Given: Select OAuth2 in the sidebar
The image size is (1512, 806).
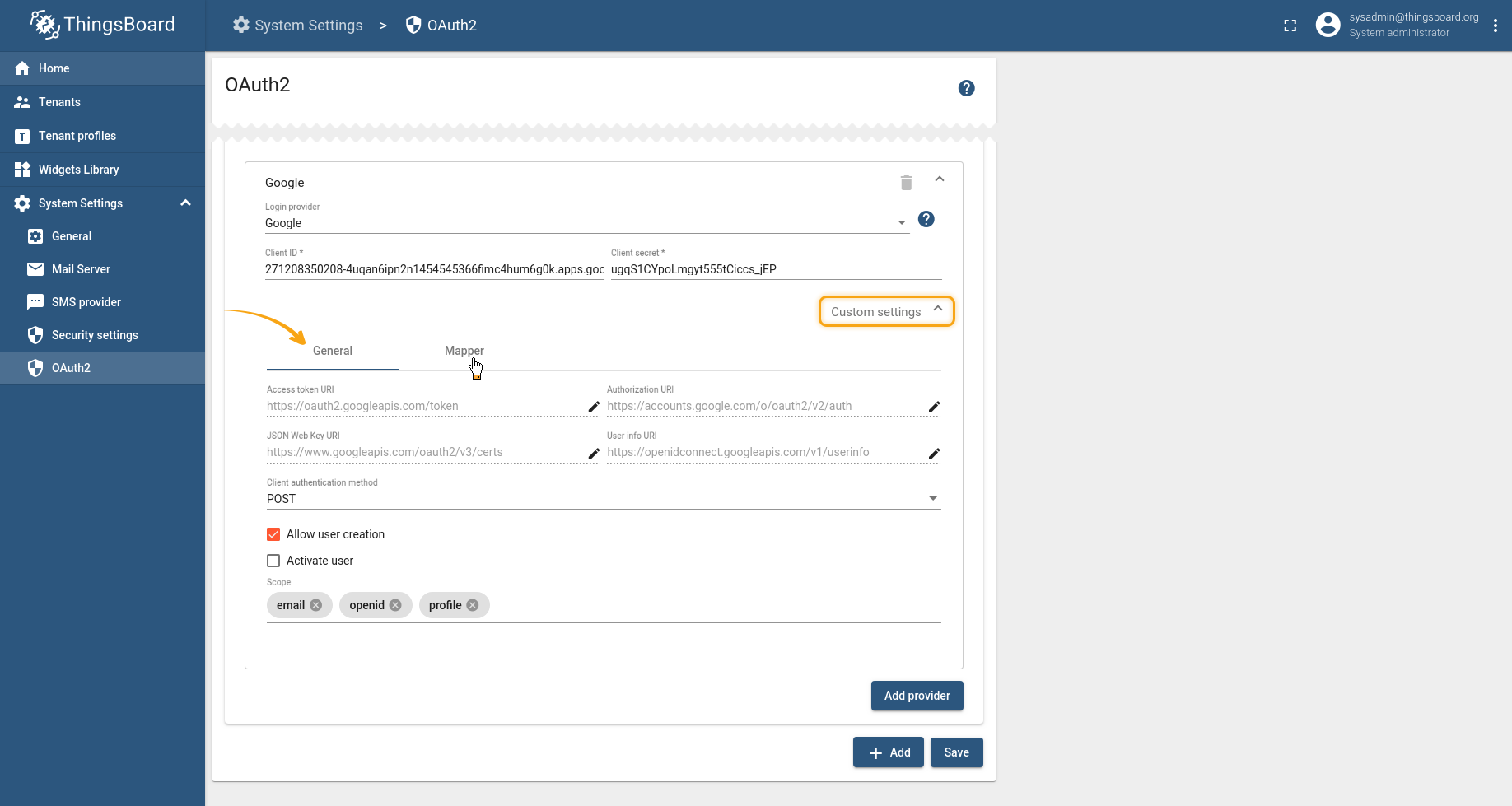Looking at the screenshot, I should pos(102,368).
